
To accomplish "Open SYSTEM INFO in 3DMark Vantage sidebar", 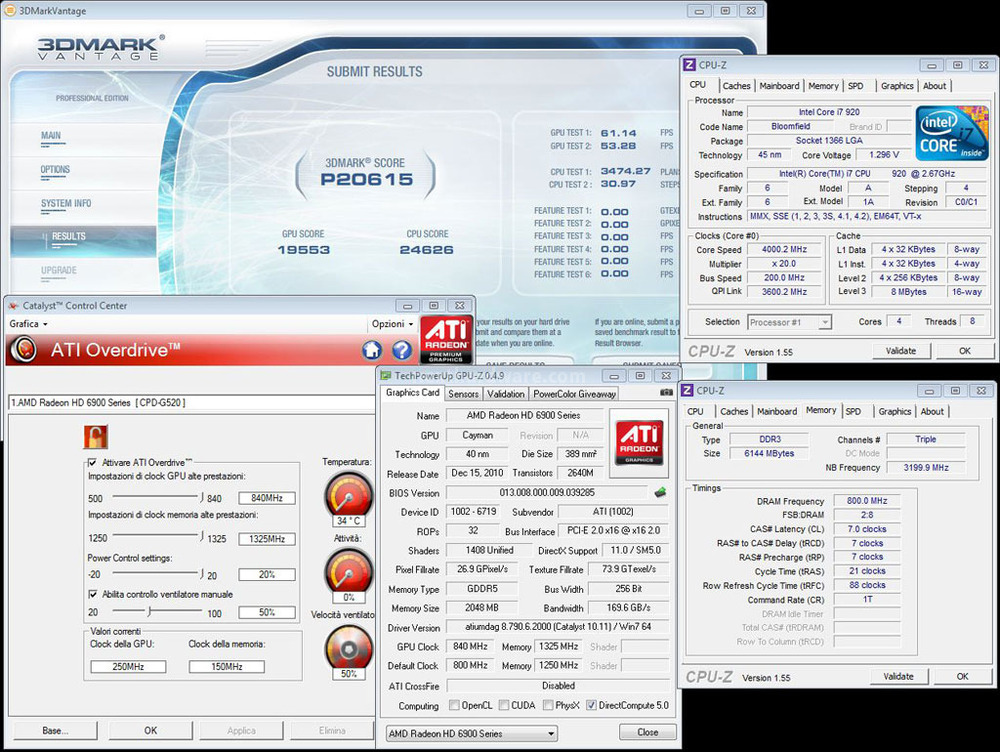I will pos(66,203).
